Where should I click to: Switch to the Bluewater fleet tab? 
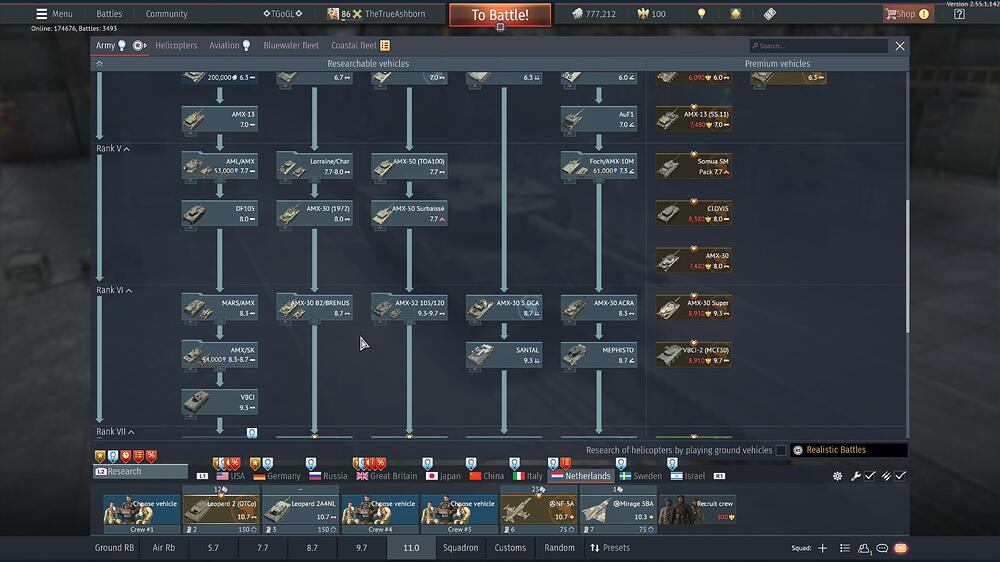point(291,45)
